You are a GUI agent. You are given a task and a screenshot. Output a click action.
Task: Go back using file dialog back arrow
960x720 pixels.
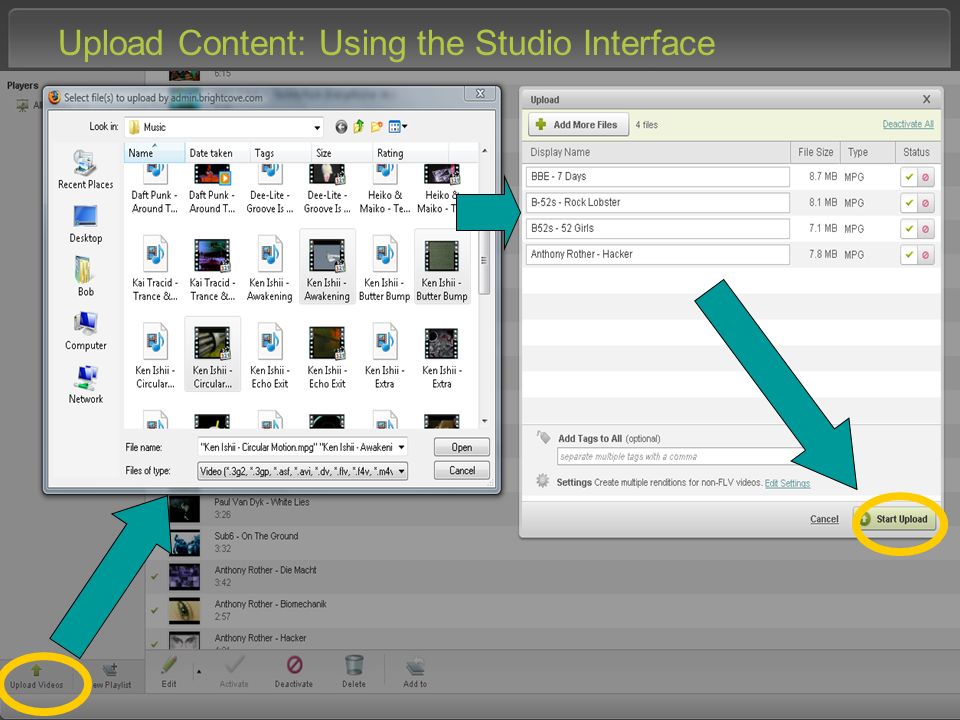(341, 127)
